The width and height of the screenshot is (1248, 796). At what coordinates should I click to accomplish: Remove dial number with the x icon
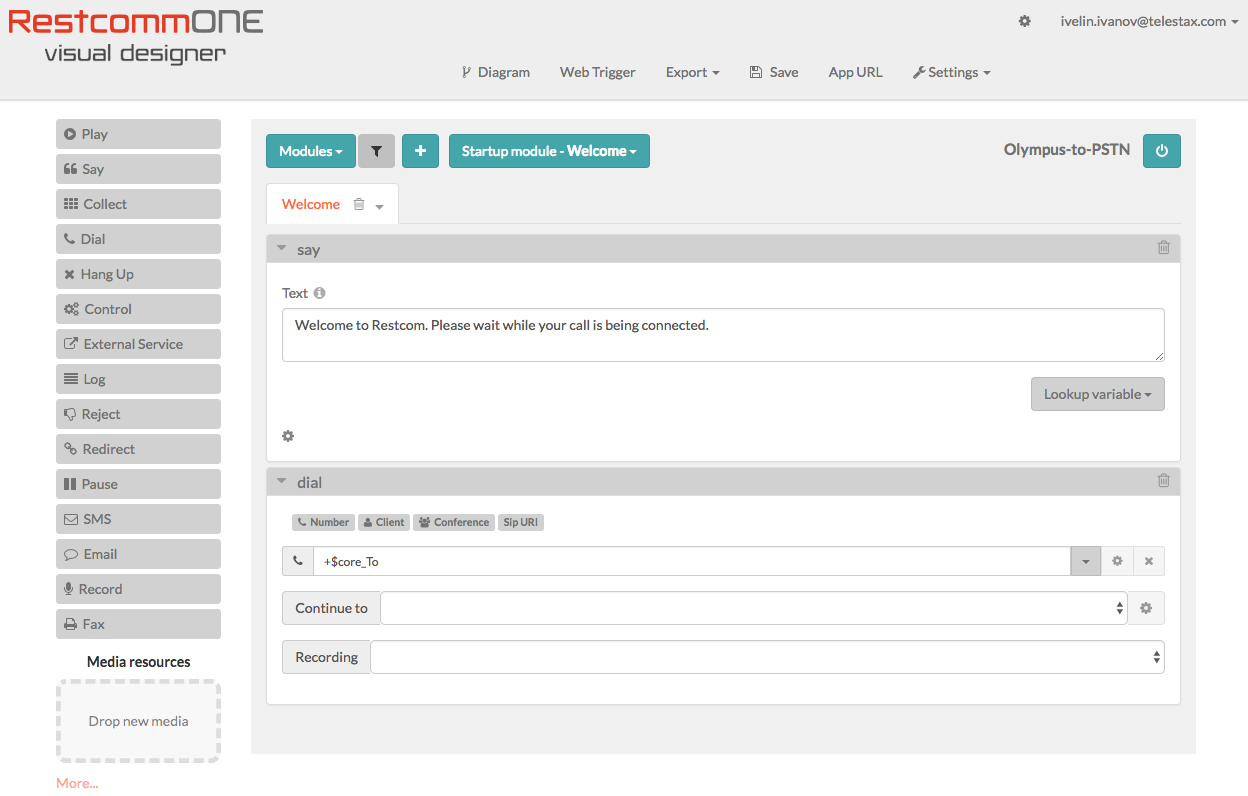pyautogui.click(x=1149, y=561)
